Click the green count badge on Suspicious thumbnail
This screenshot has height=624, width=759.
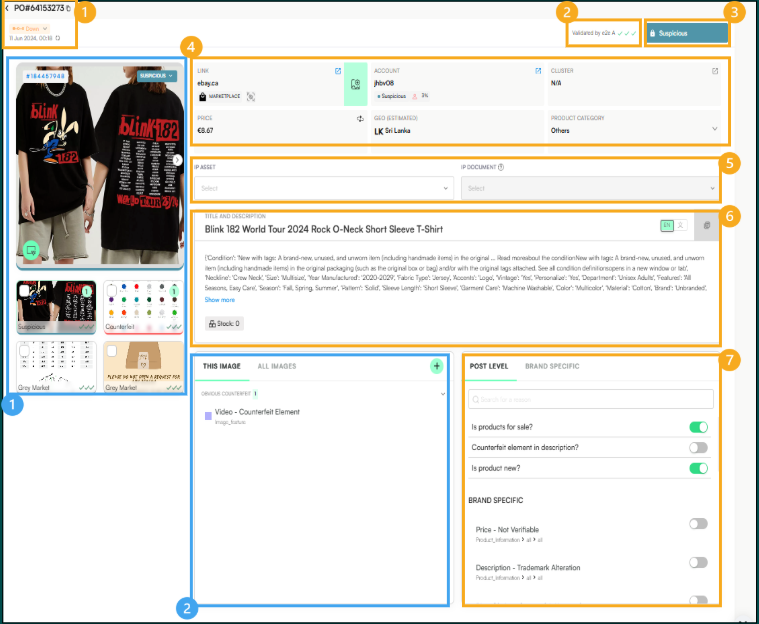coord(87,291)
